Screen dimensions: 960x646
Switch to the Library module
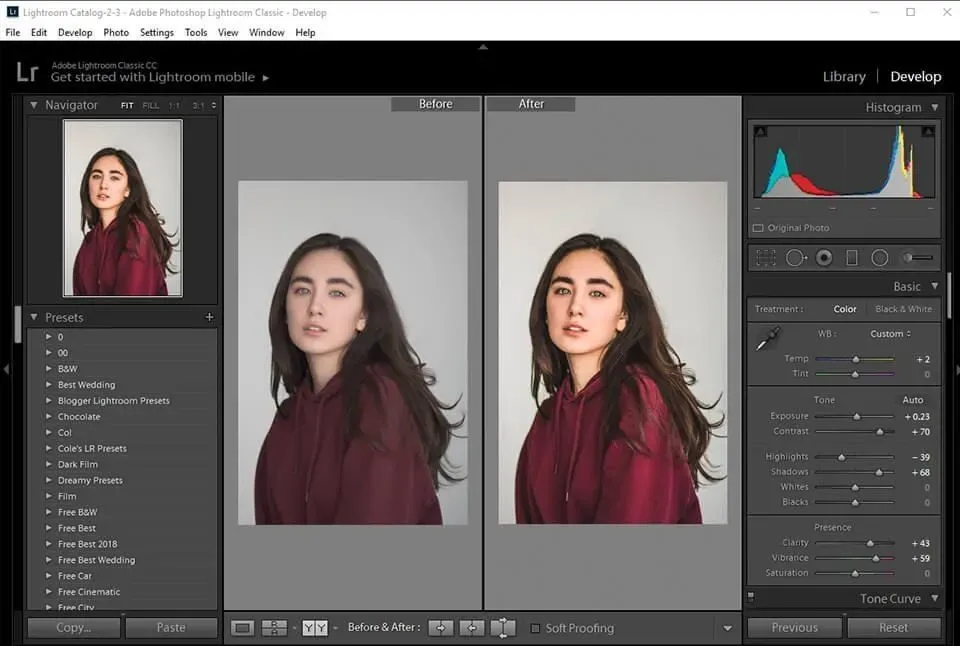tap(843, 76)
